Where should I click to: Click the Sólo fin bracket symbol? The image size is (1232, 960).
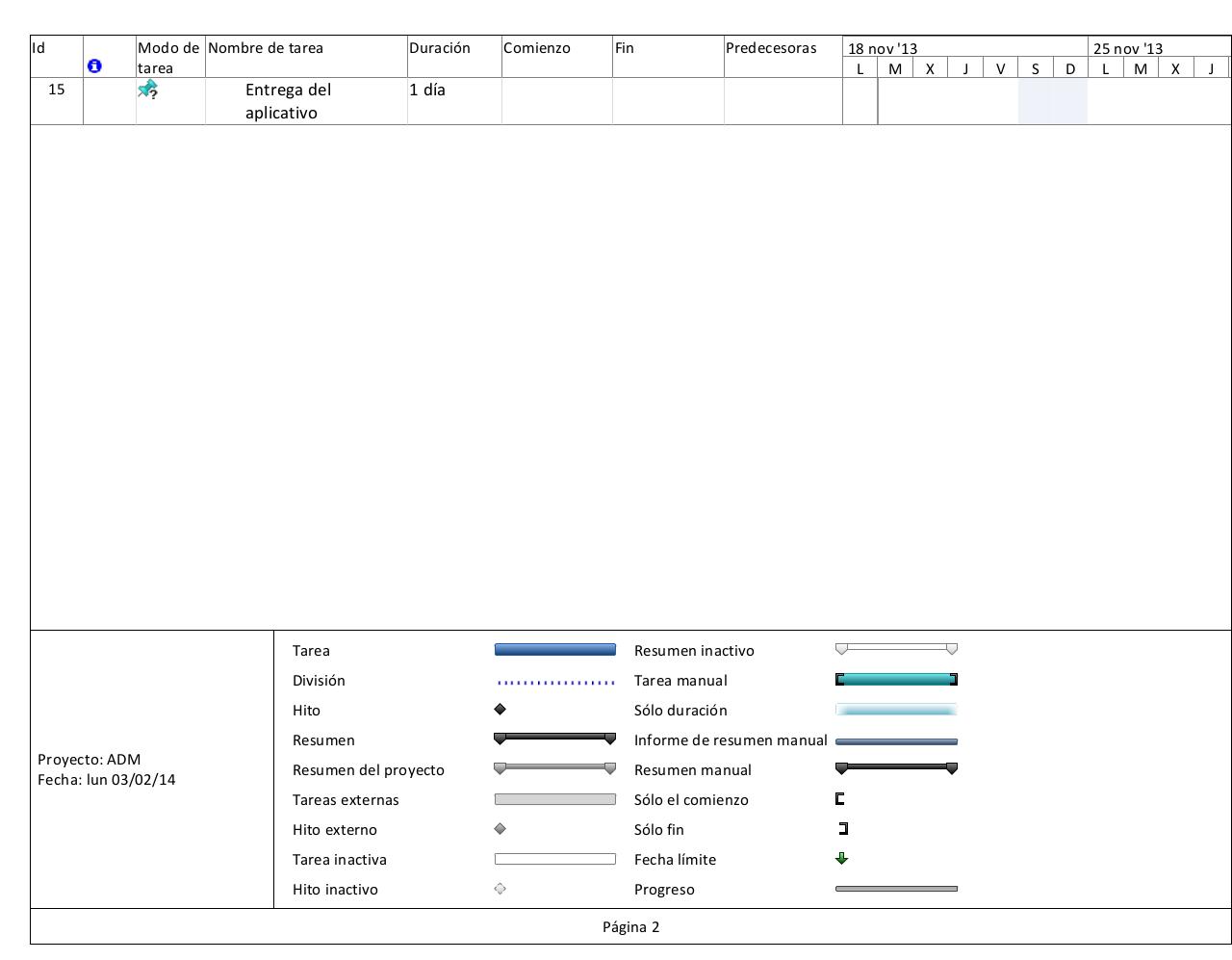click(x=844, y=829)
